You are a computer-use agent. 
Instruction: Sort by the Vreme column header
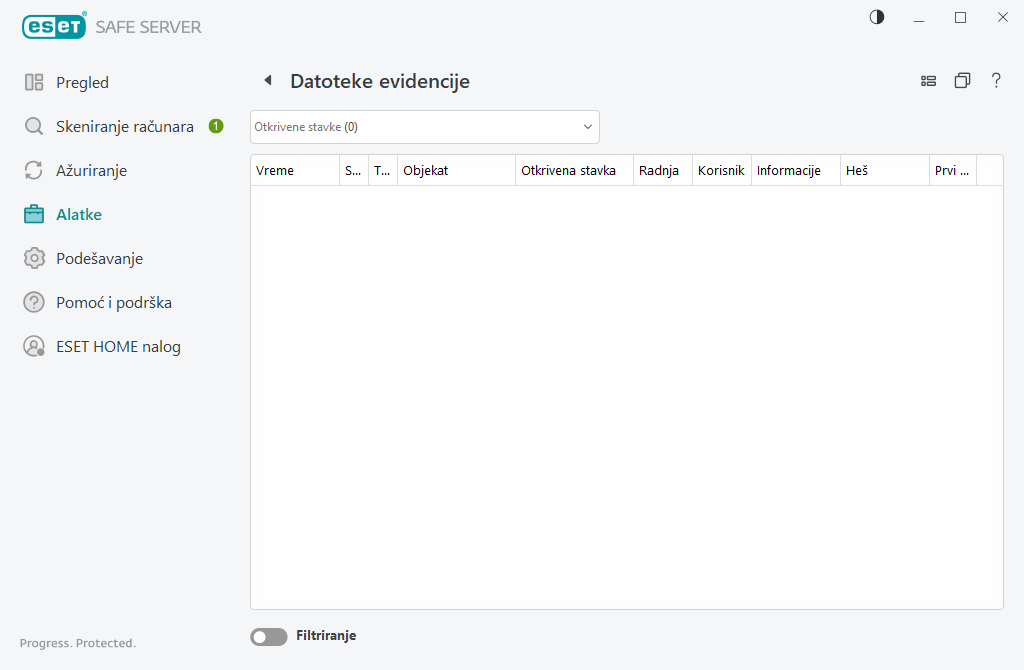tap(294, 171)
